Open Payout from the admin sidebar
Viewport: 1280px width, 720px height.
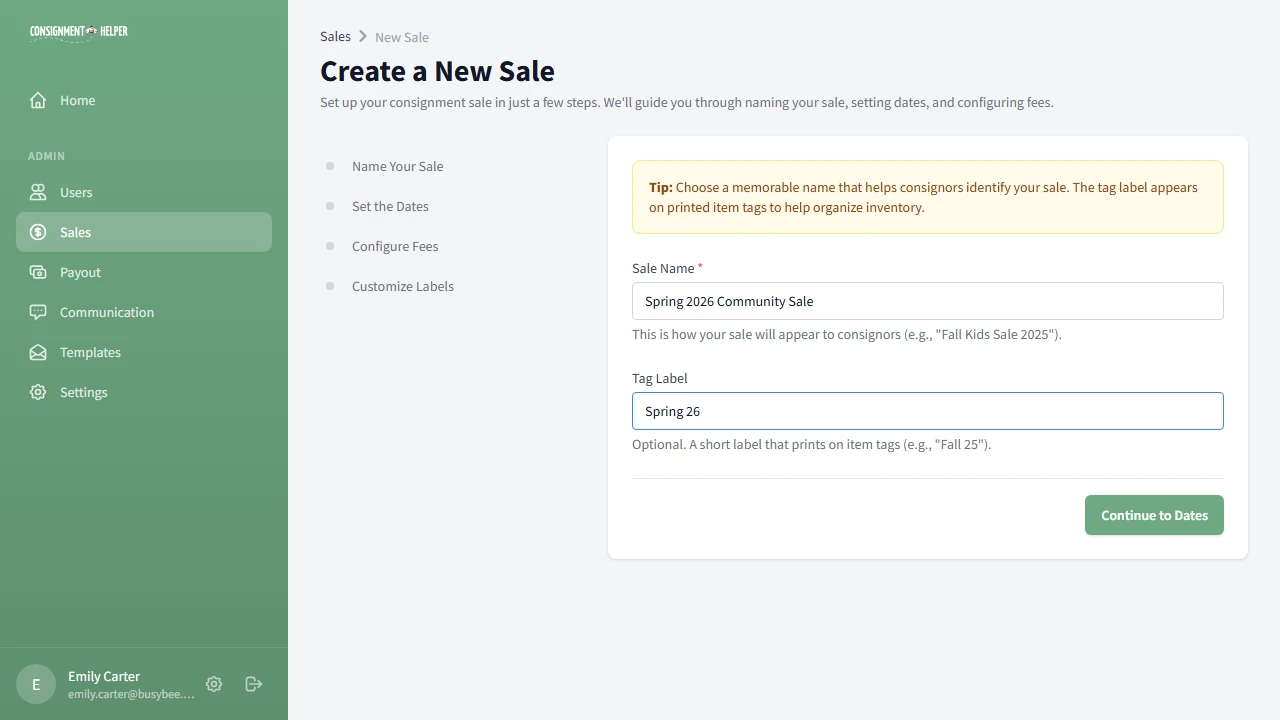79,272
